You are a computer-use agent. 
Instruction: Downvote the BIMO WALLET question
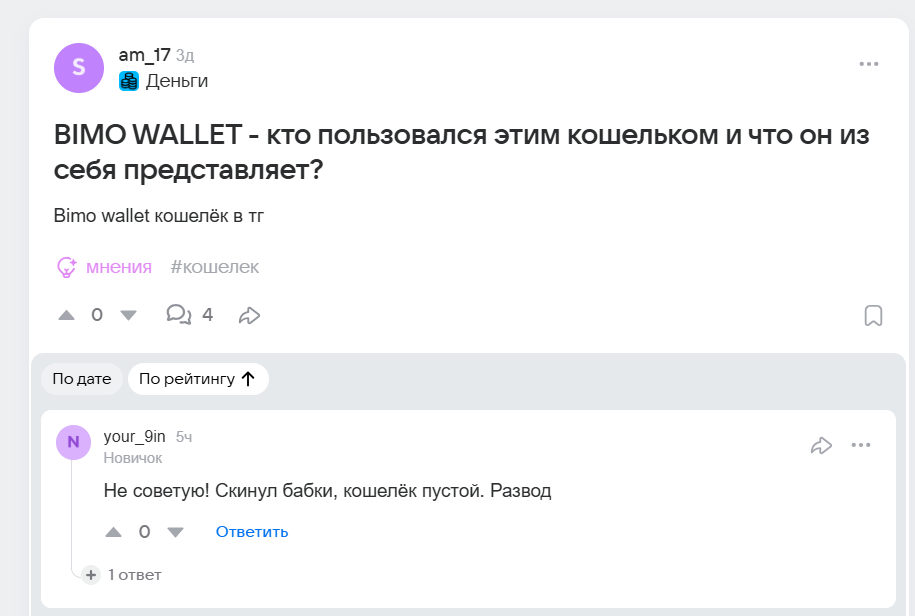pos(128,315)
